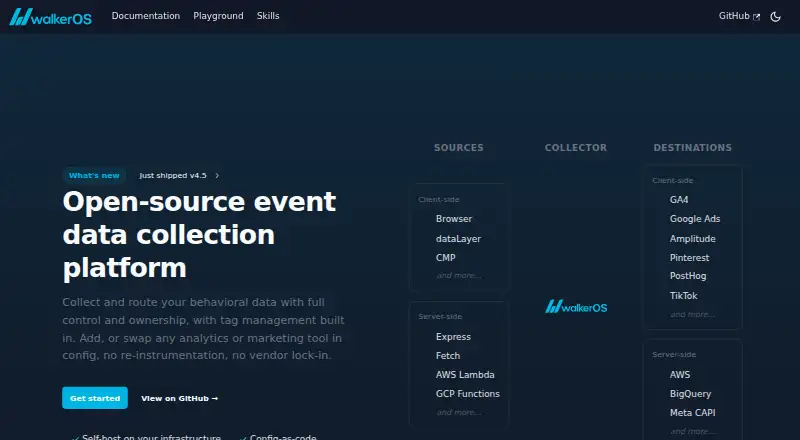Click the What's new badge
Image resolution: width=800 pixels, height=440 pixels.
94,176
